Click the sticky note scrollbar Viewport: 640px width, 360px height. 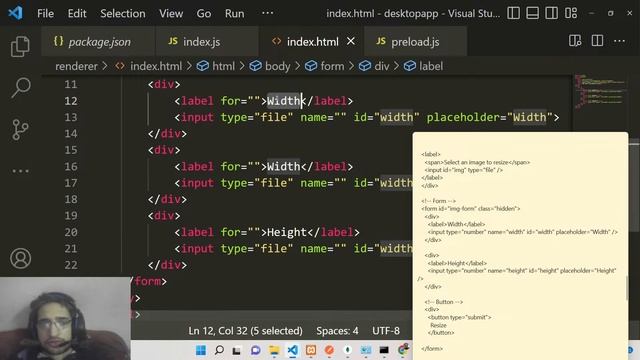point(627,288)
